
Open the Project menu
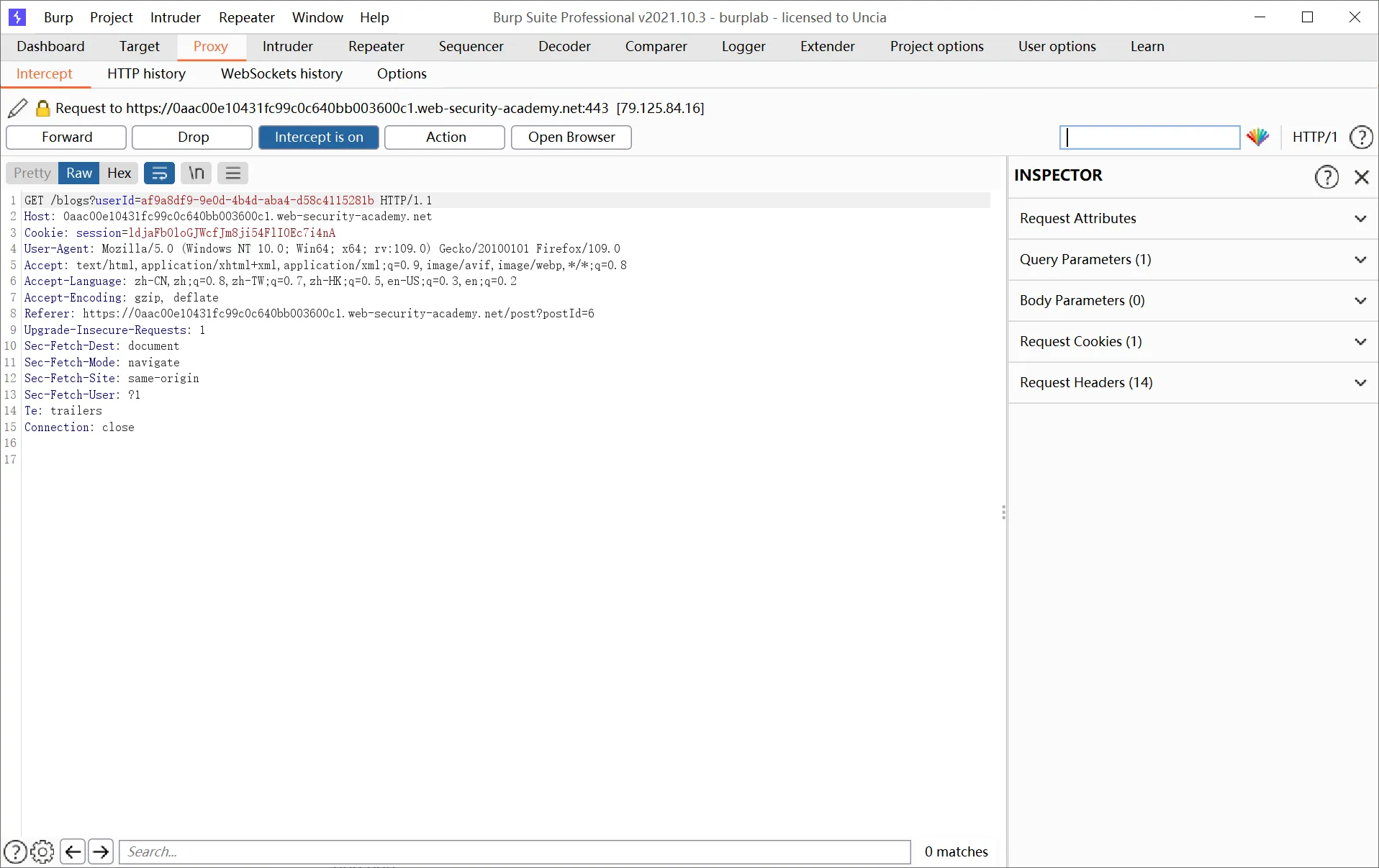point(112,17)
